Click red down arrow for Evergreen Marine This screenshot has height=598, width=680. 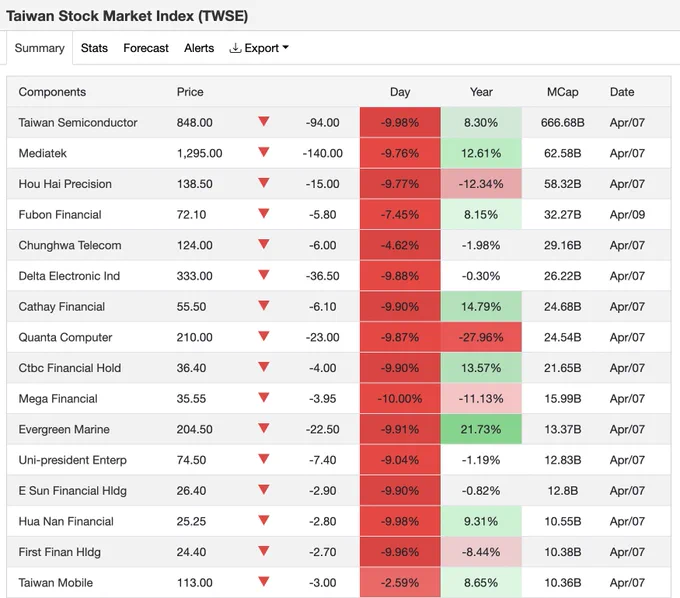264,428
